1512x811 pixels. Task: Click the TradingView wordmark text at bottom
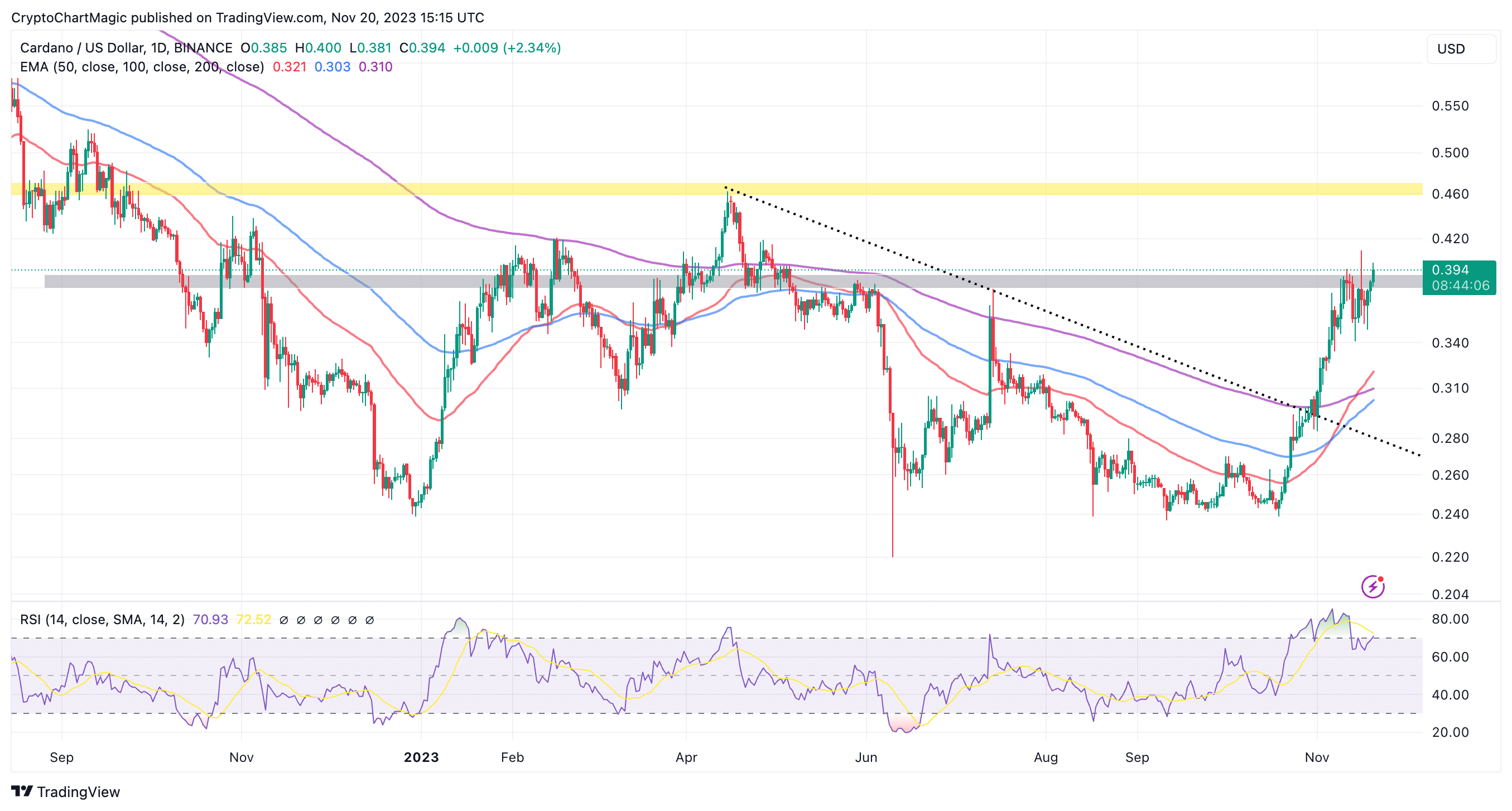(x=79, y=792)
